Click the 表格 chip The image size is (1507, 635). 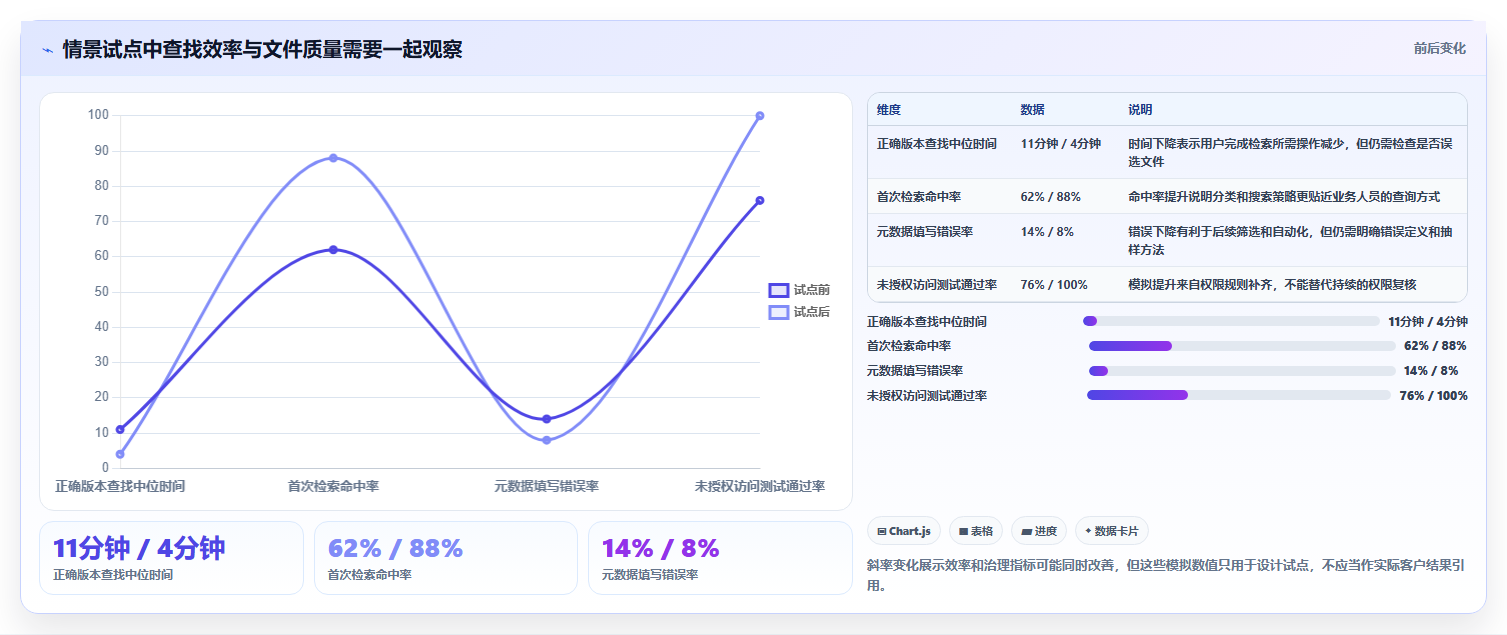(976, 531)
